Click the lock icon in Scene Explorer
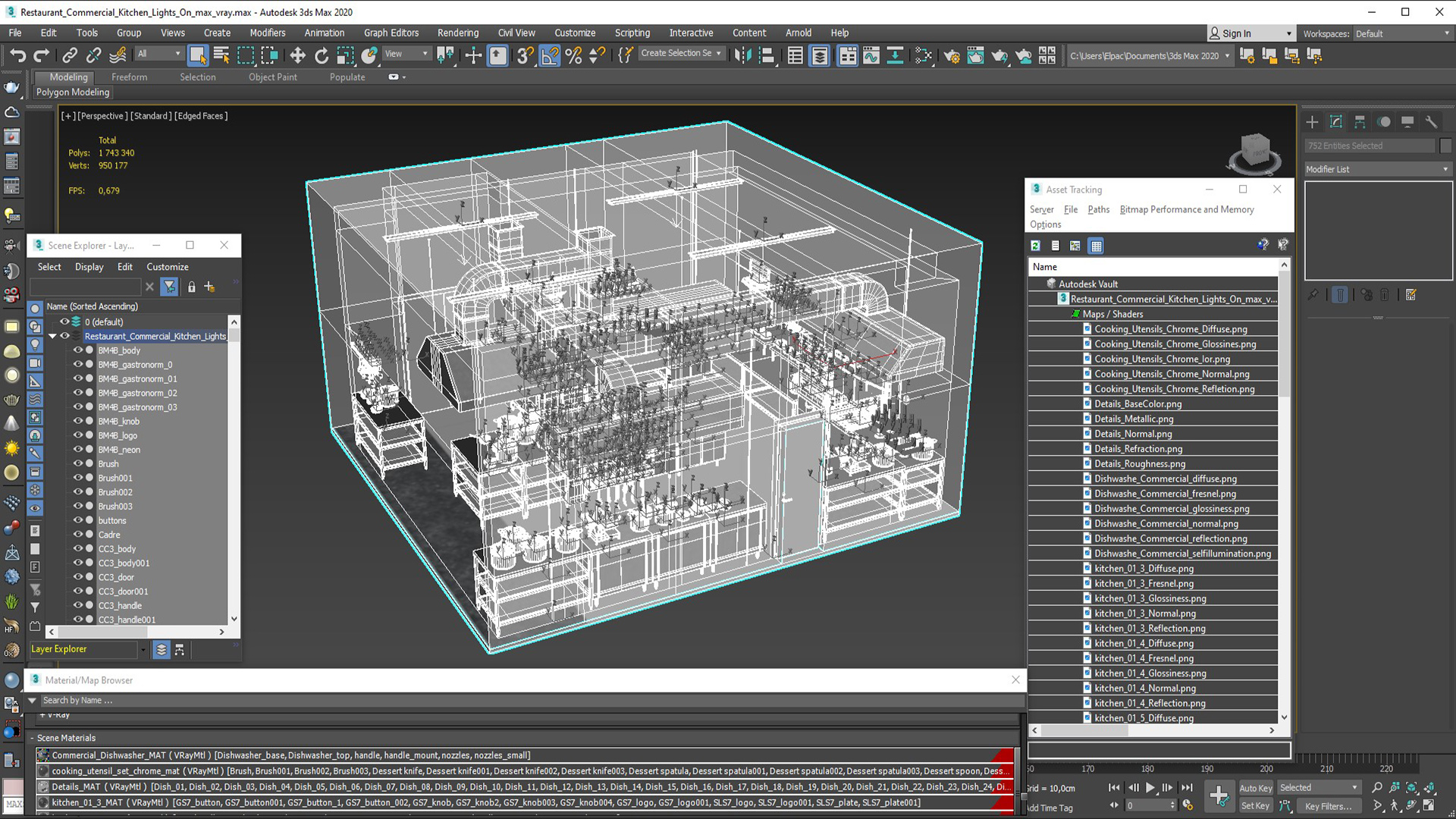Image resolution: width=1456 pixels, height=819 pixels. 192,287
